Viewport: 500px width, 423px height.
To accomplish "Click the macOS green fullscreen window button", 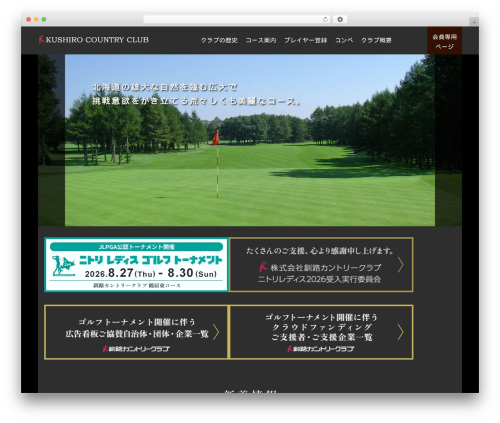I will point(44,19).
